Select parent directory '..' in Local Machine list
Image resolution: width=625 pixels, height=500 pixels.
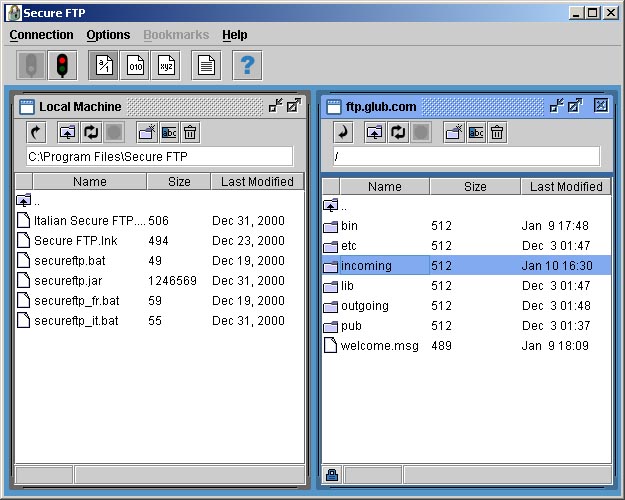[159, 201]
